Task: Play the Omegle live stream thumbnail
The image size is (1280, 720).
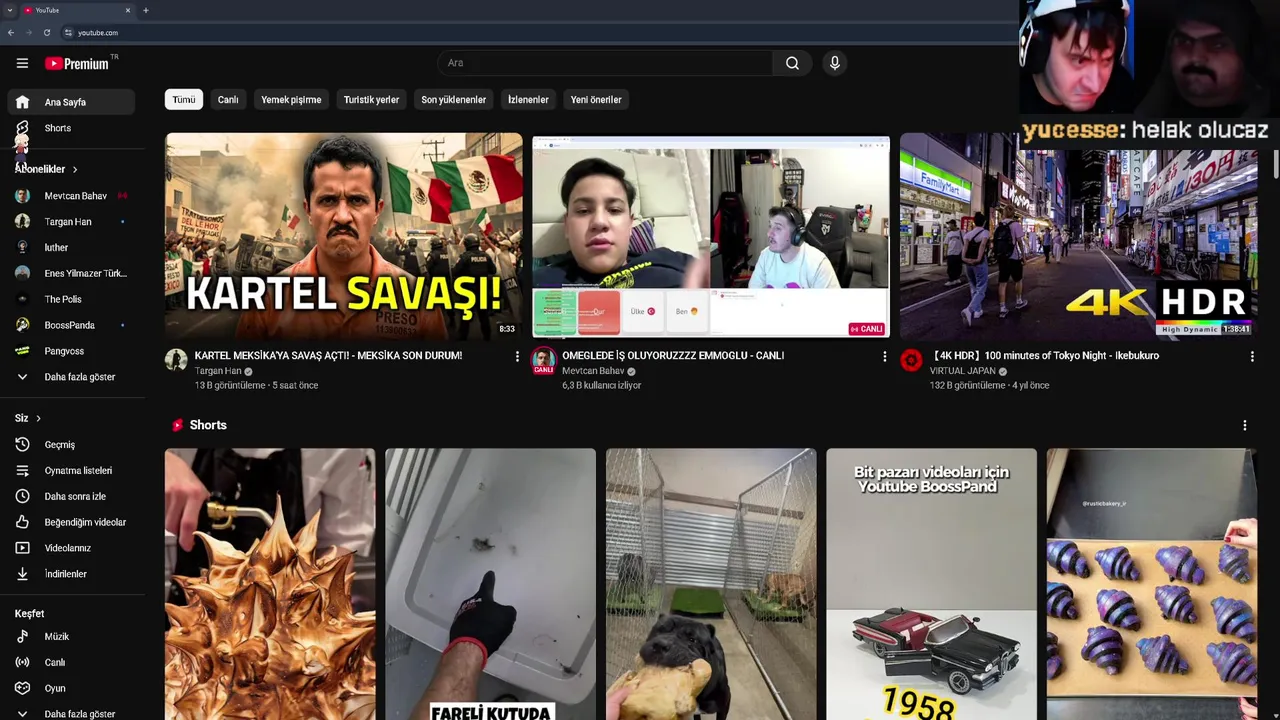Action: click(711, 237)
